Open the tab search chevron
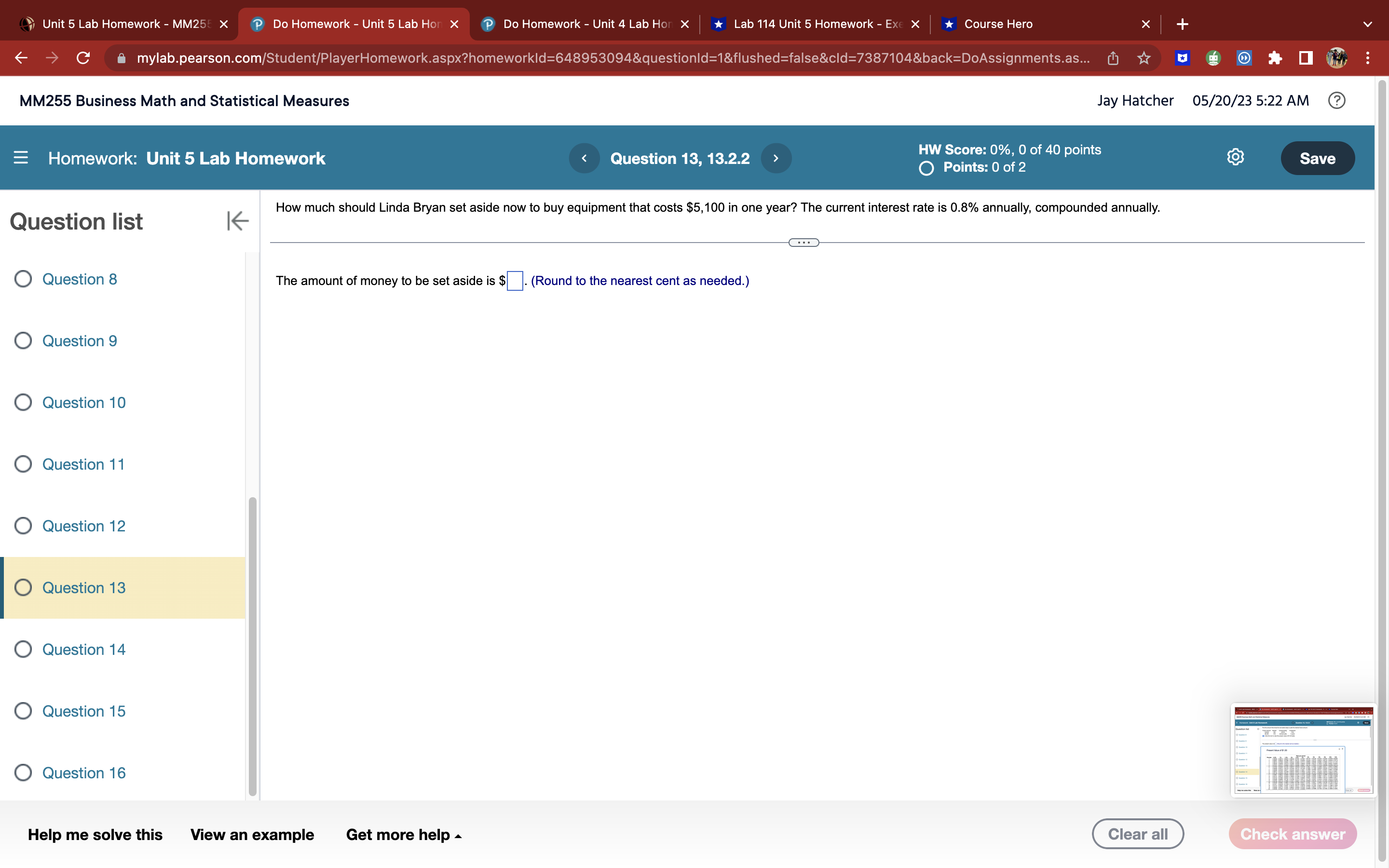The height and width of the screenshot is (868, 1389). 1368,24
